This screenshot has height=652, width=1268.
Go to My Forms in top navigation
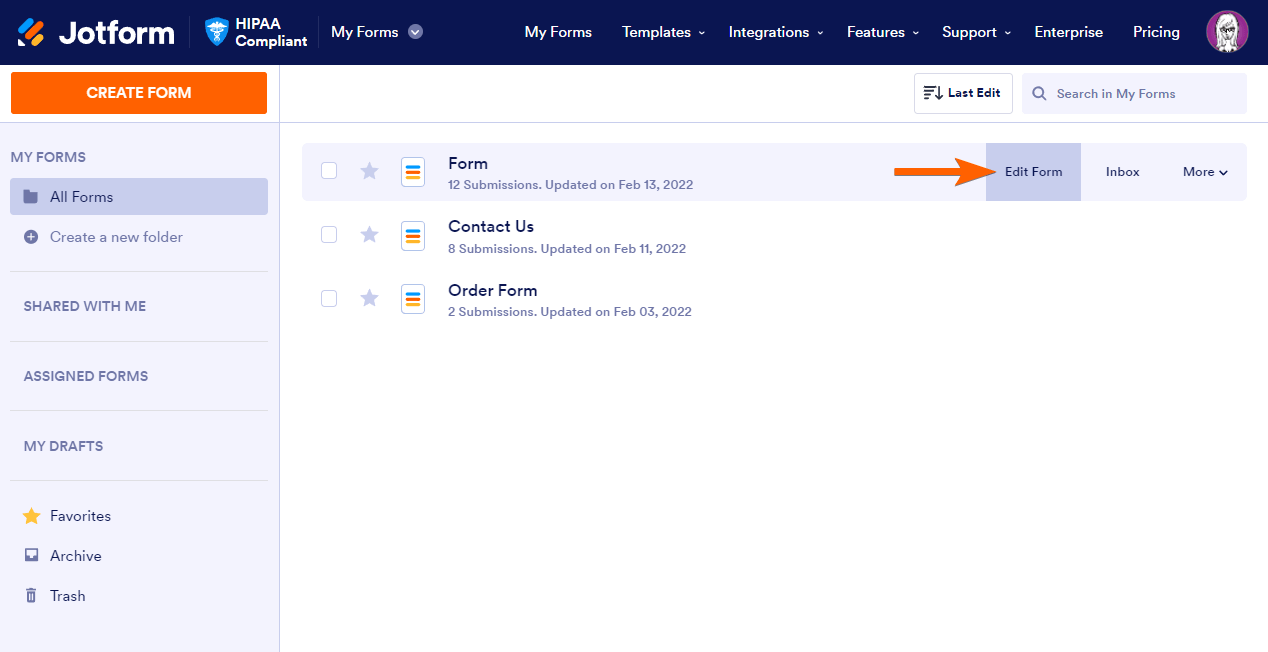click(558, 32)
